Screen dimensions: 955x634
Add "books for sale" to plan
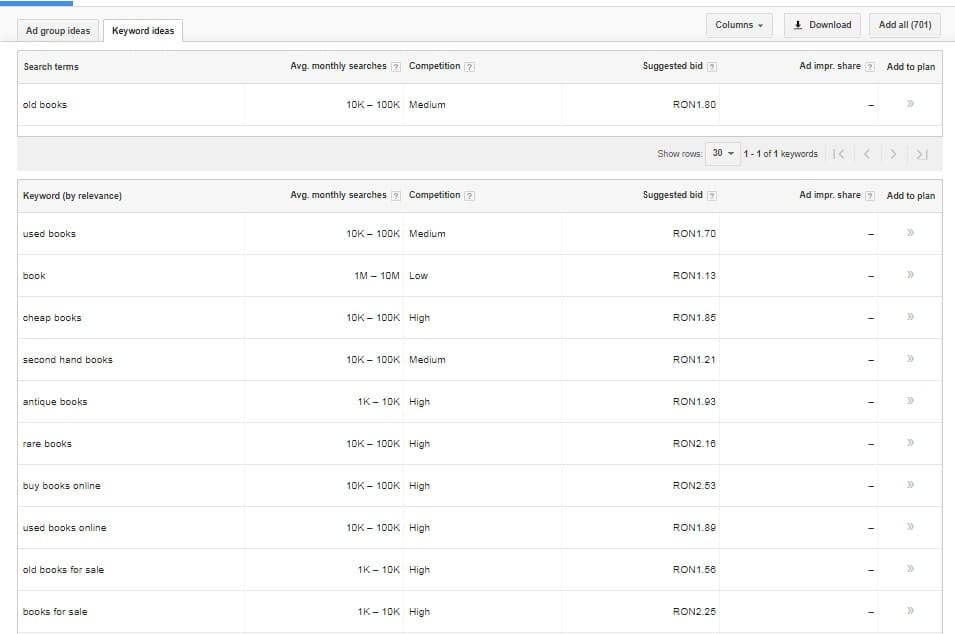pyautogui.click(x=910, y=611)
